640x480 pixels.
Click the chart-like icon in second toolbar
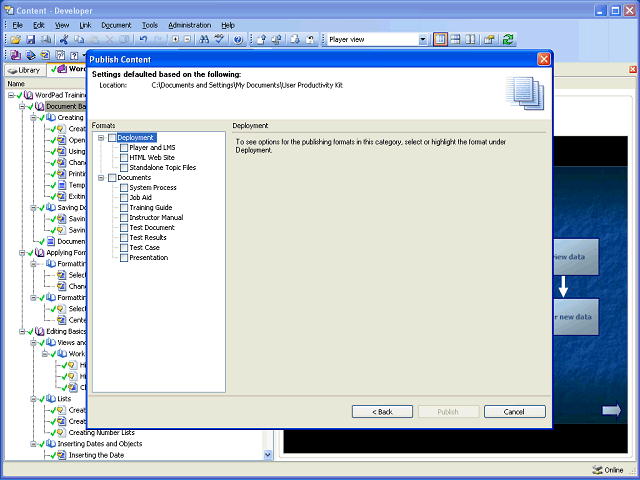tap(60, 55)
